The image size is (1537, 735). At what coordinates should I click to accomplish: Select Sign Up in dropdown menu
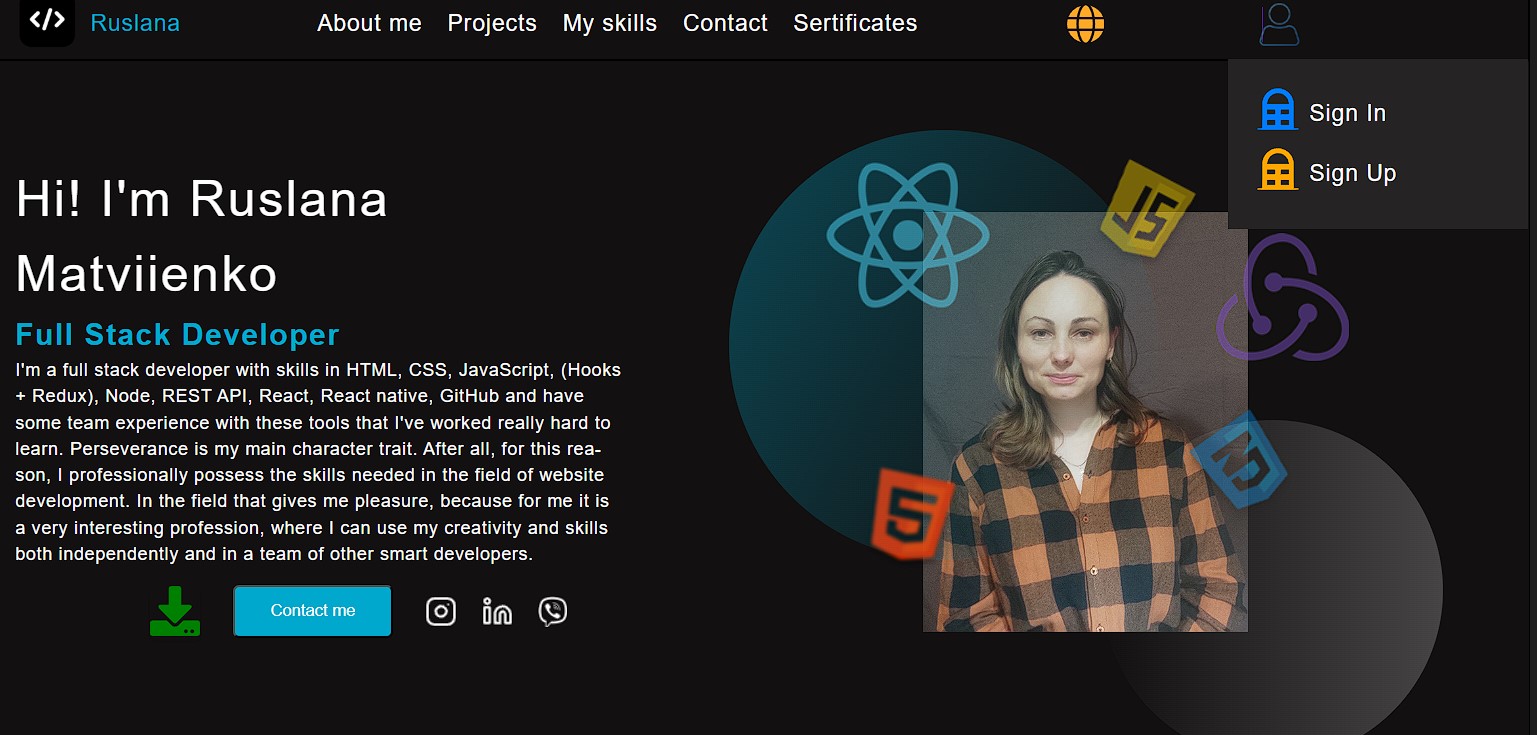tap(1352, 173)
